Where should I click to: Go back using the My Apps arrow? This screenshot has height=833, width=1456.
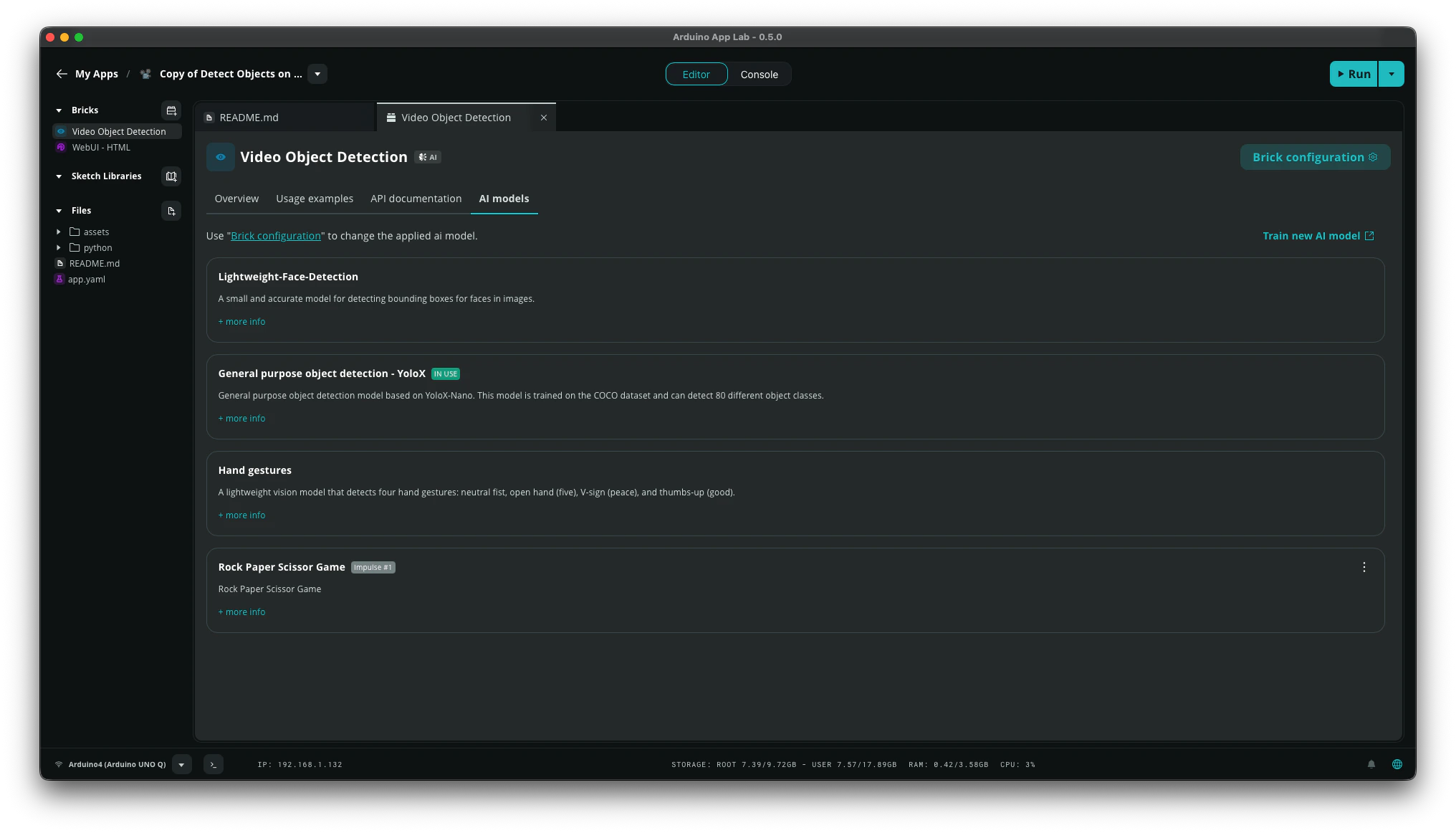pyautogui.click(x=62, y=74)
